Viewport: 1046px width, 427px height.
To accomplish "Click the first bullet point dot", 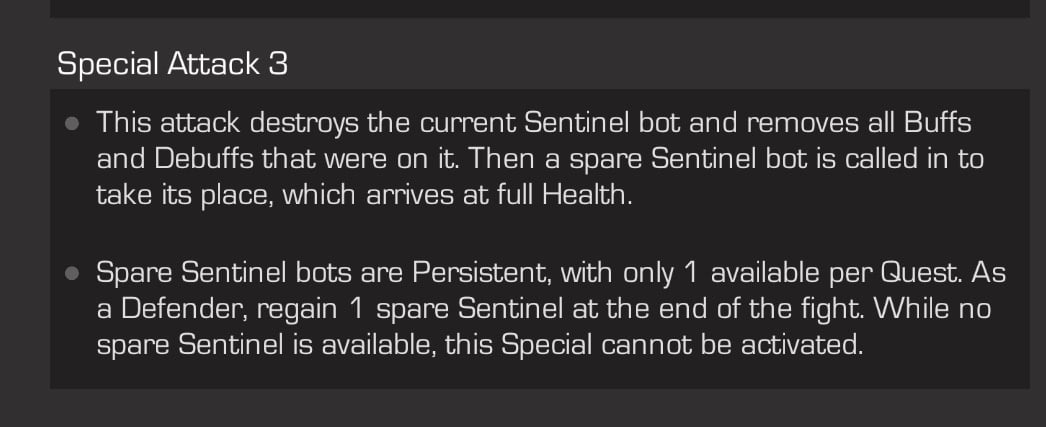I will point(72,124).
